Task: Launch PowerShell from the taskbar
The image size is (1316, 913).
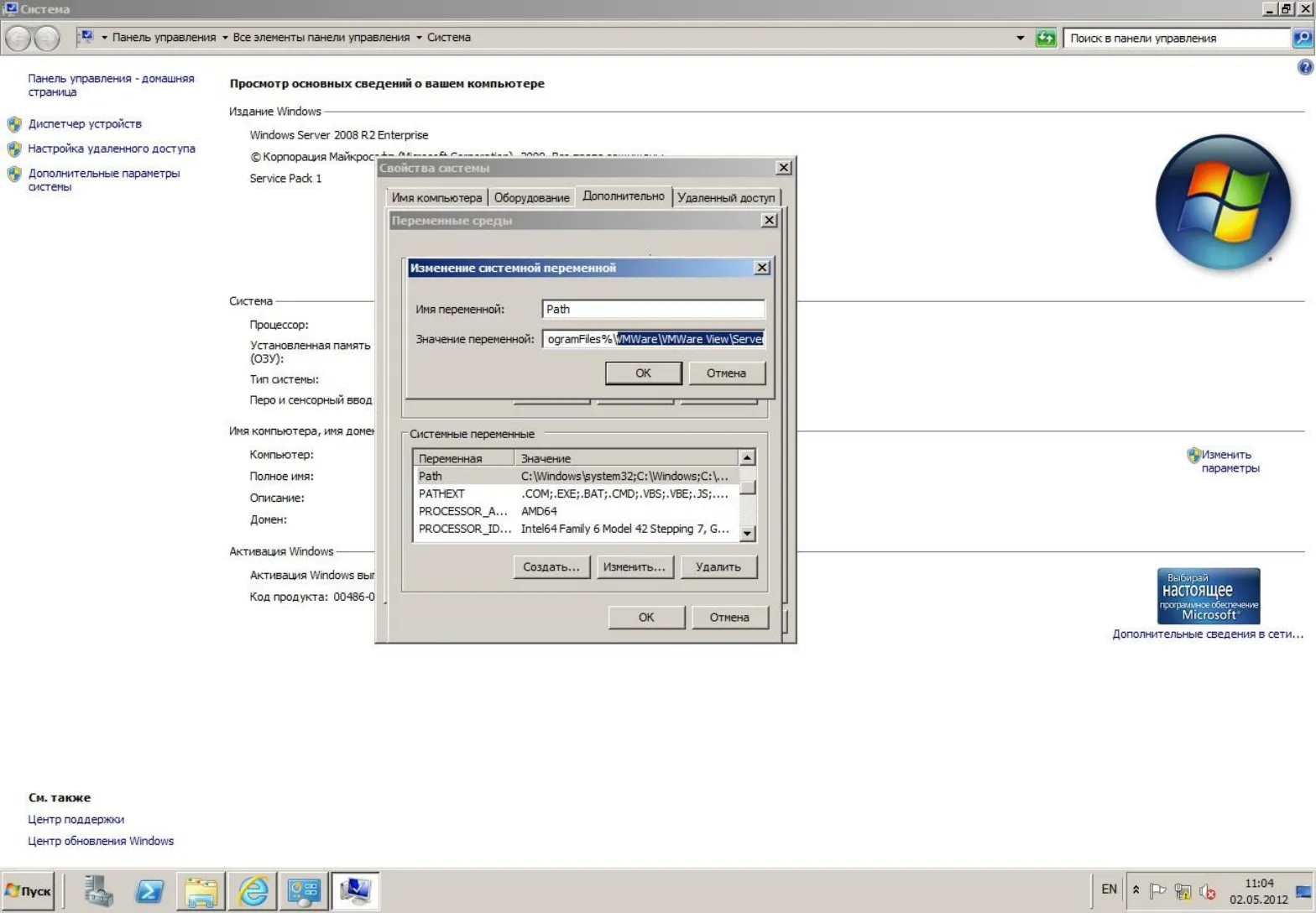Action: (x=149, y=891)
